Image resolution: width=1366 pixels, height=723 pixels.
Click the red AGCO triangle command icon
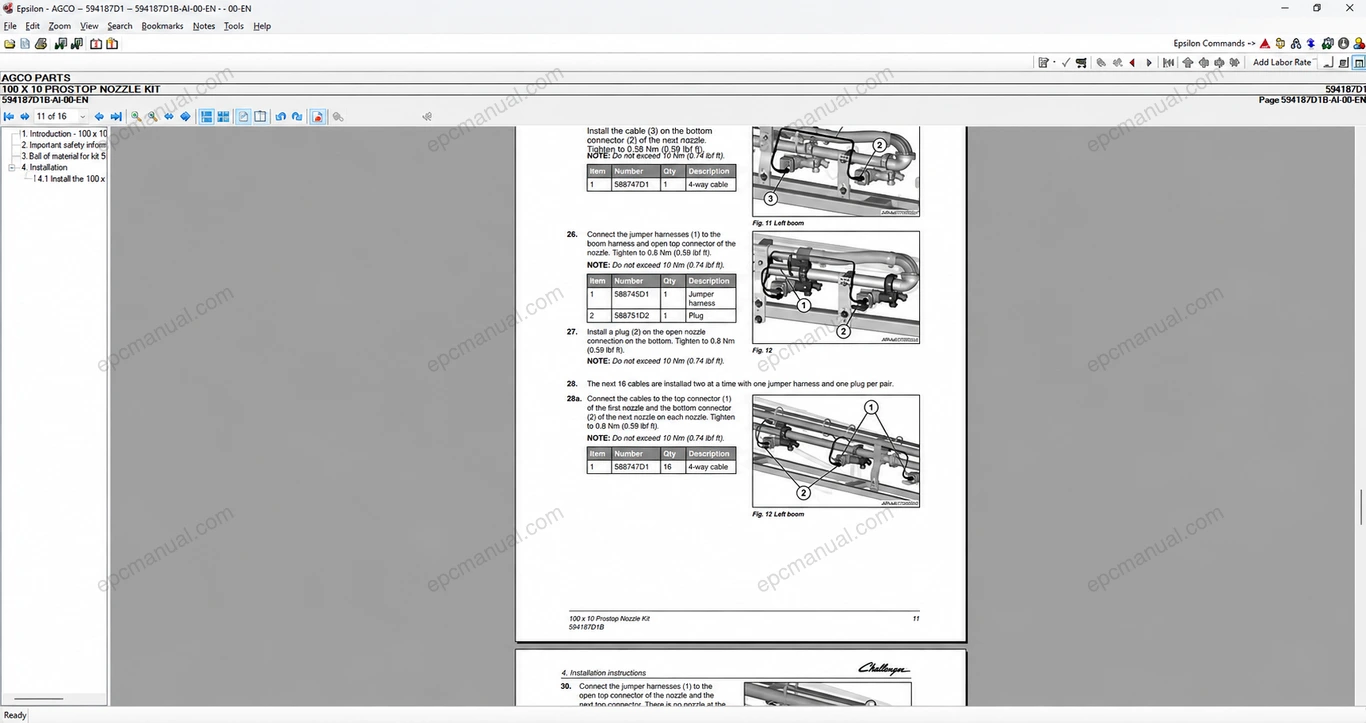[x=1265, y=44]
